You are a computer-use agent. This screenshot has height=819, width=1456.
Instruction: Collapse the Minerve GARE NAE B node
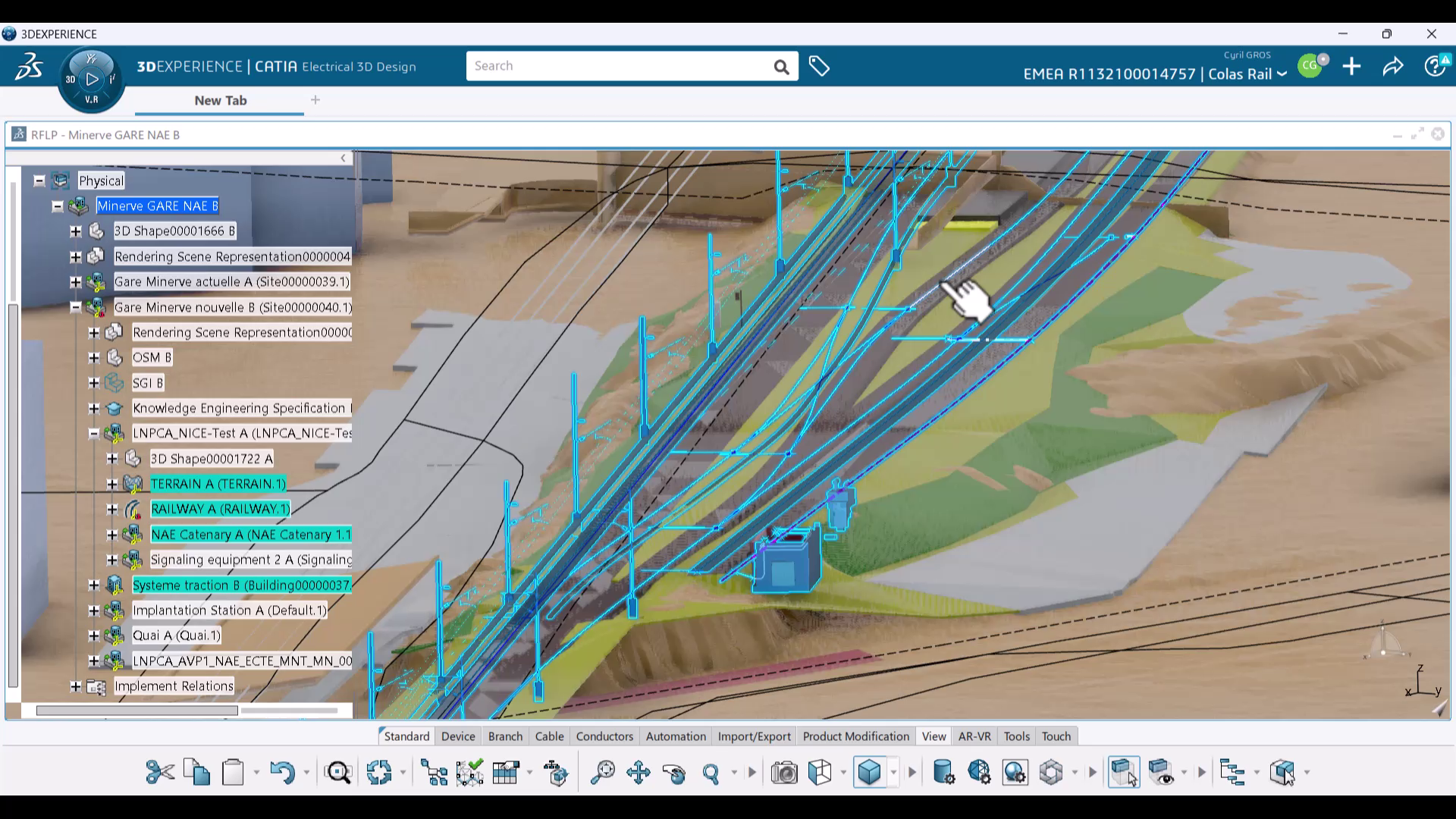coord(58,206)
